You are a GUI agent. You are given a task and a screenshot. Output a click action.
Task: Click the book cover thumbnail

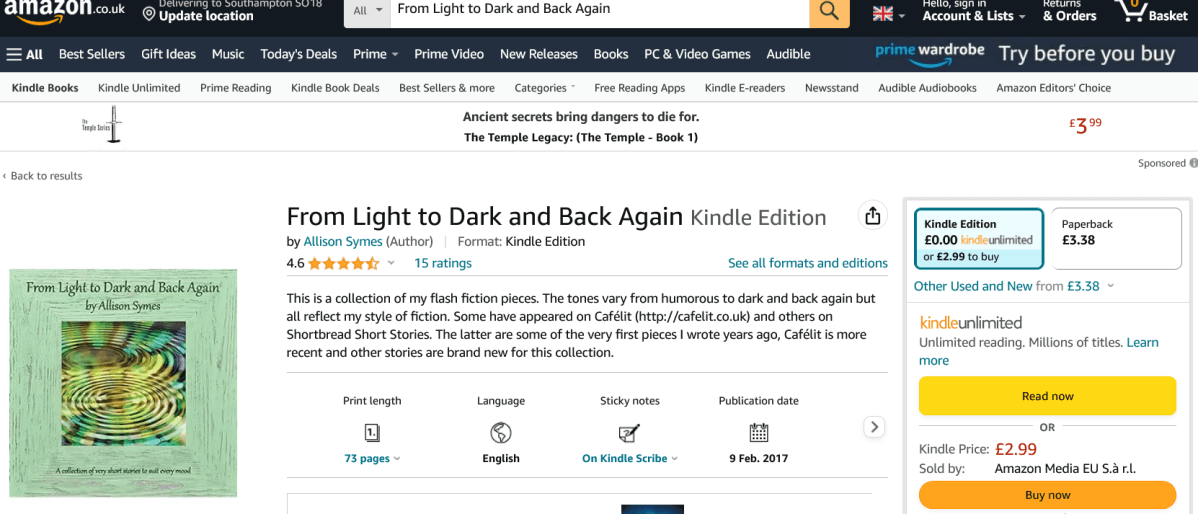(x=123, y=382)
